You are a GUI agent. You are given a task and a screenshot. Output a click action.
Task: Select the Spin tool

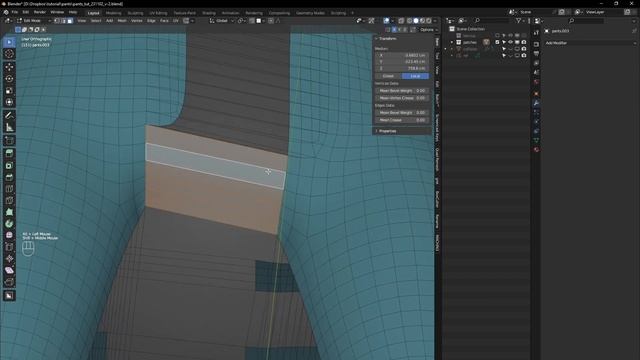tap(9, 224)
